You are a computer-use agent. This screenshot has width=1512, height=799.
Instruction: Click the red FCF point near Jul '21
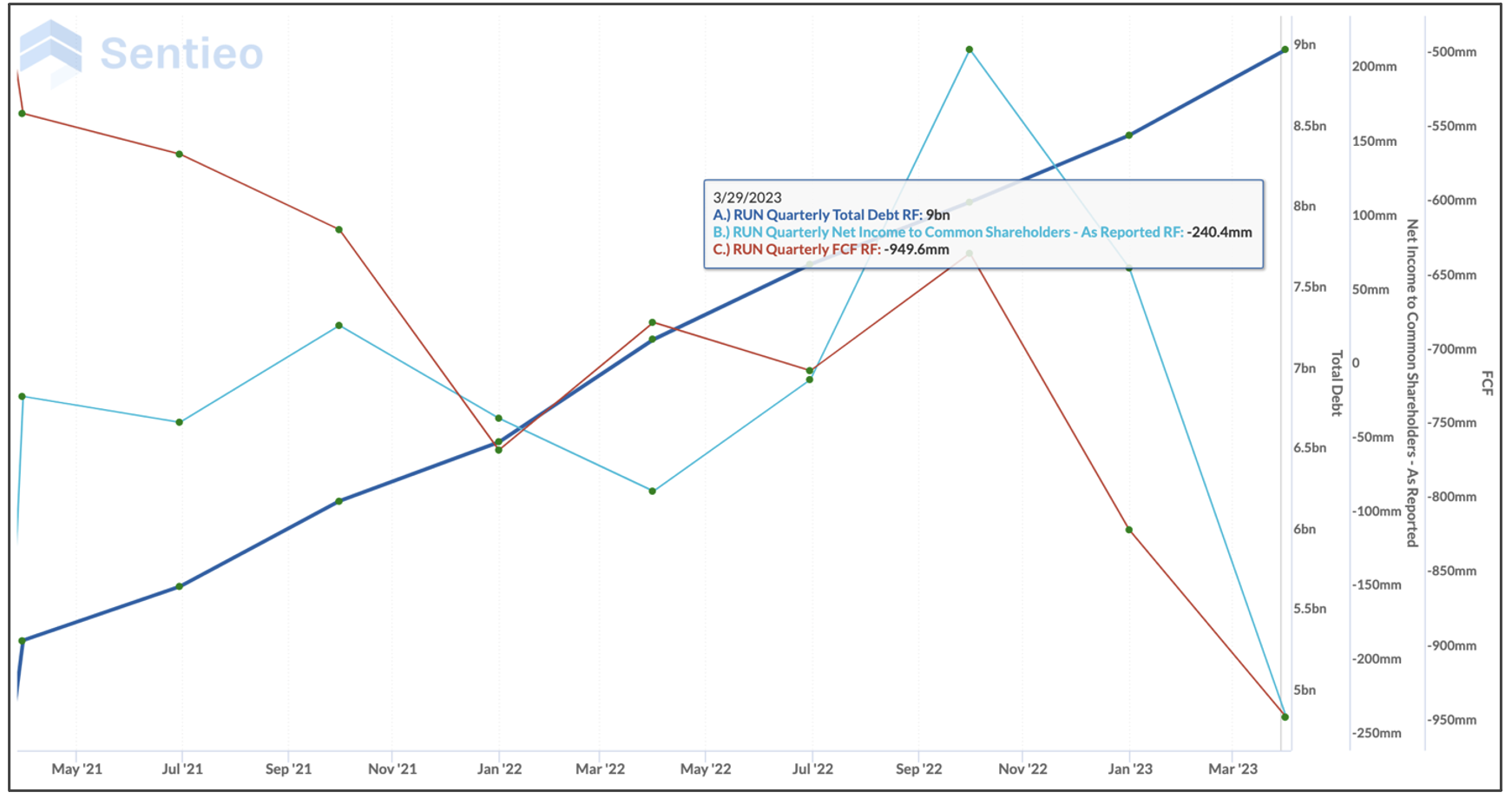pos(180,154)
